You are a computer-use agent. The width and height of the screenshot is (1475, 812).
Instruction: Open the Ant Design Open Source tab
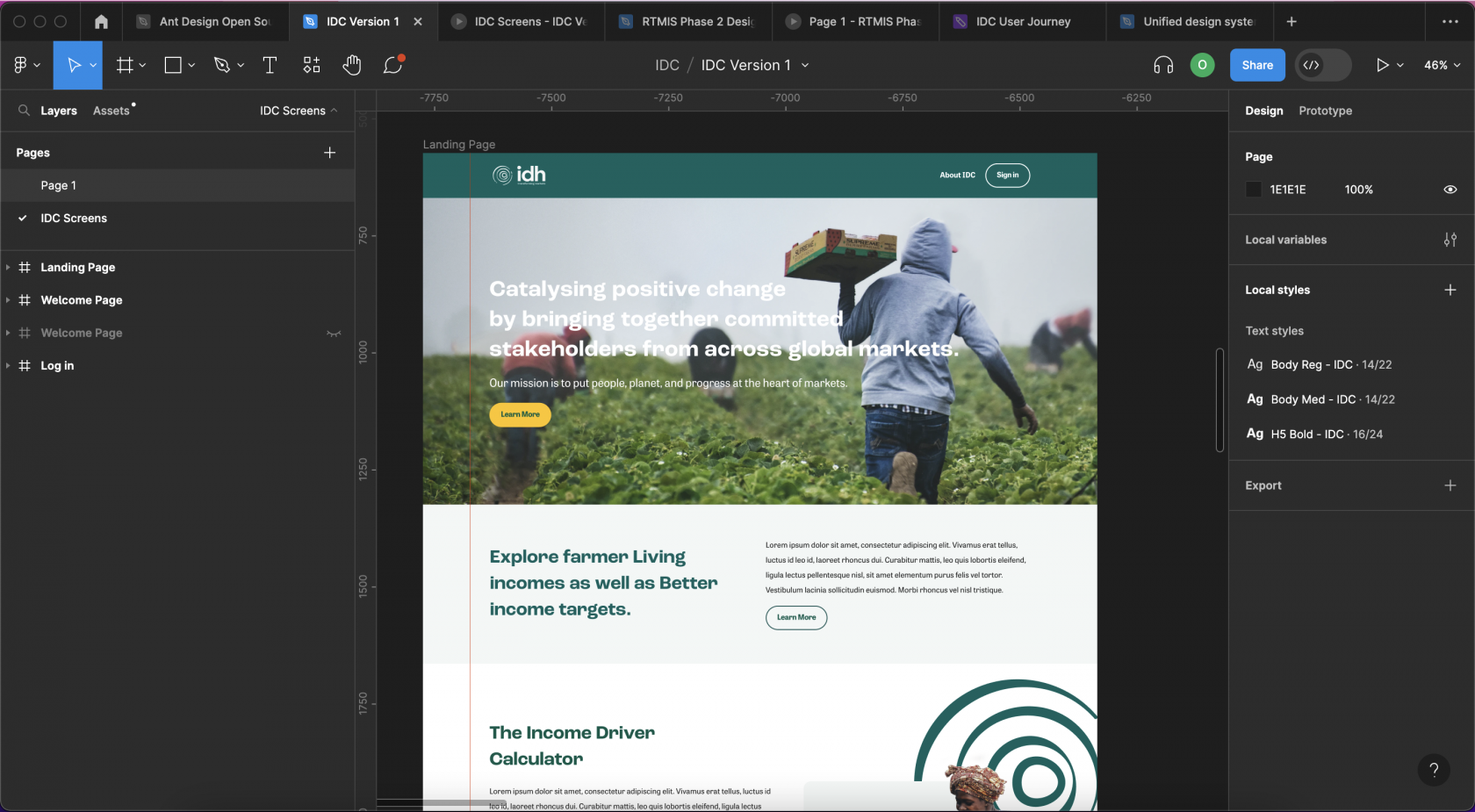point(205,22)
